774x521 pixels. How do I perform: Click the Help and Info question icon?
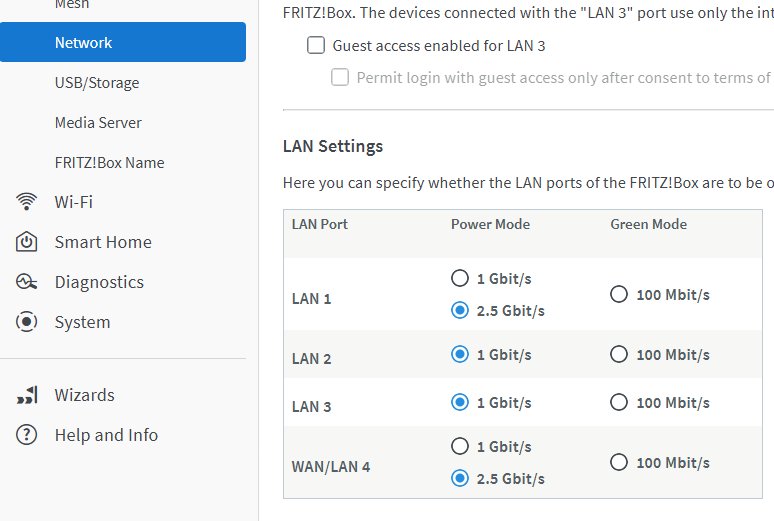click(27, 435)
